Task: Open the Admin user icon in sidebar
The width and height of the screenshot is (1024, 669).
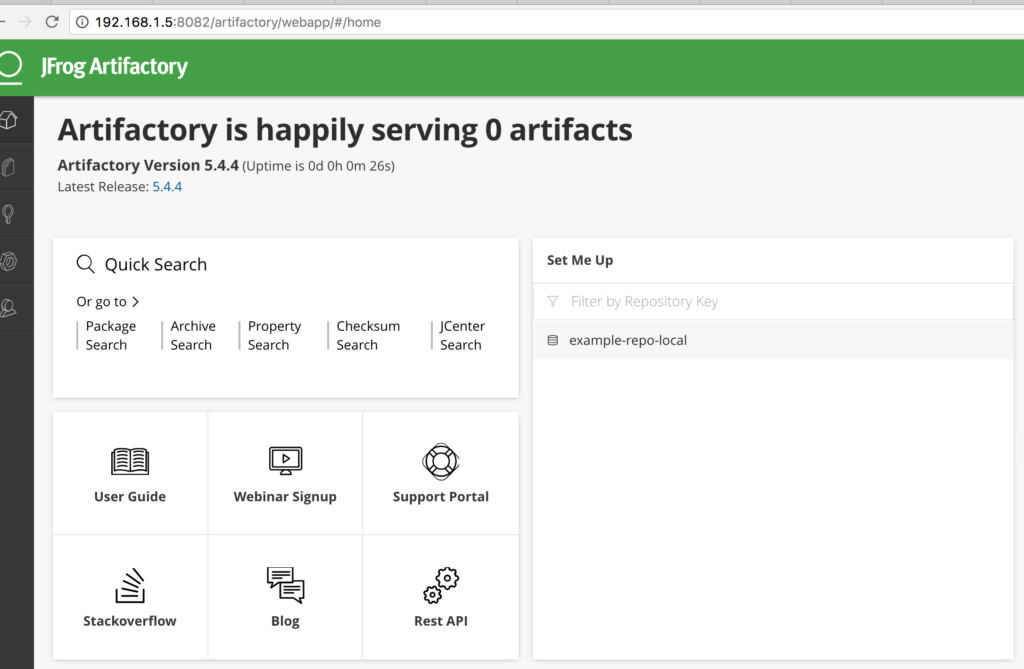Action: [8, 308]
